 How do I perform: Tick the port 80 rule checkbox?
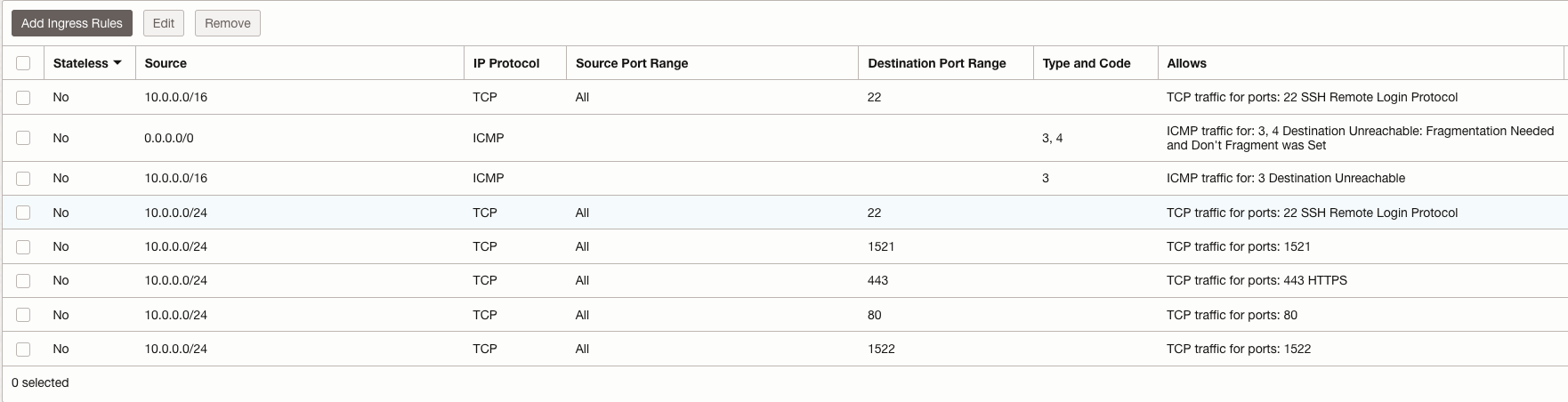tap(23, 315)
